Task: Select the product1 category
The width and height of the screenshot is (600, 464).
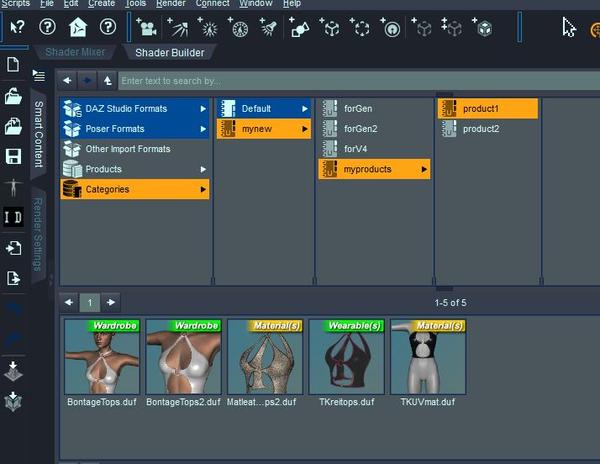Action: click(488, 109)
